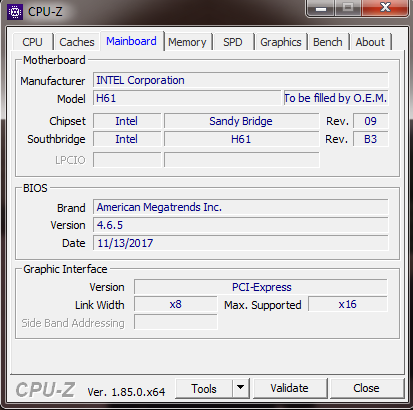Screen dimensions: 413x410
Task: Select the Memory tab
Action: pos(187,42)
